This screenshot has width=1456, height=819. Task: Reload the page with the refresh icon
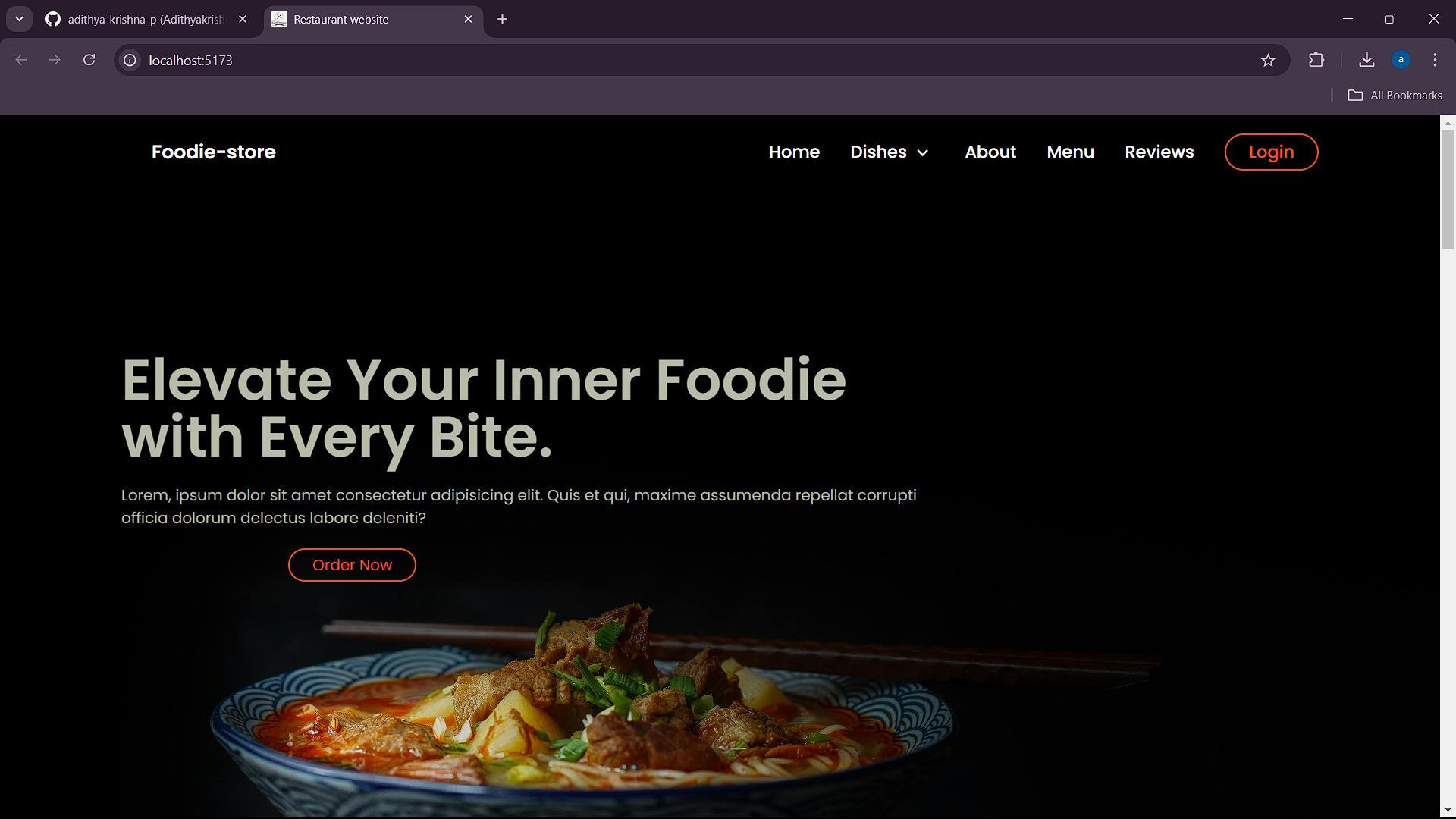pyautogui.click(x=89, y=60)
